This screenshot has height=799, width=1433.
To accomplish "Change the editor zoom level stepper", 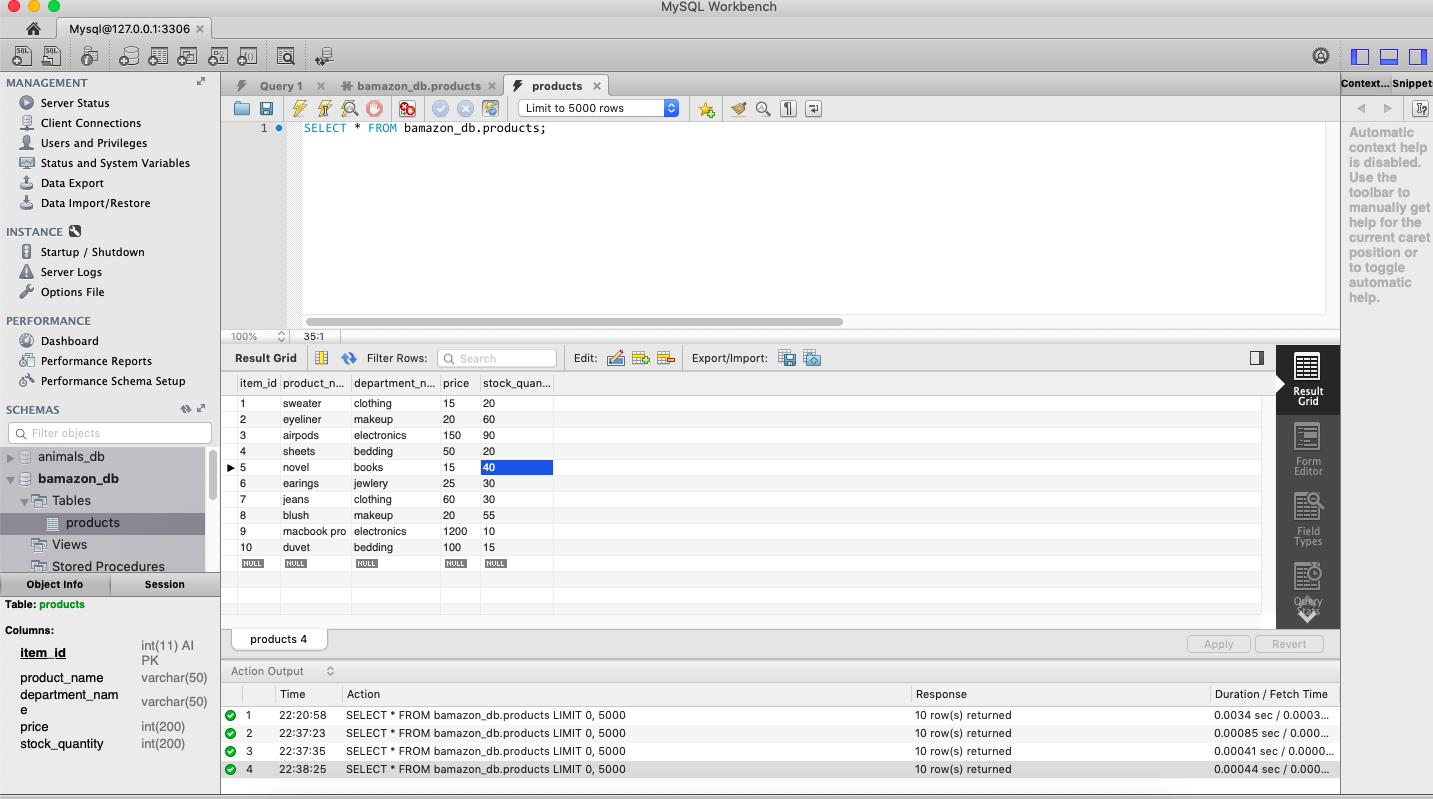I will click(281, 337).
